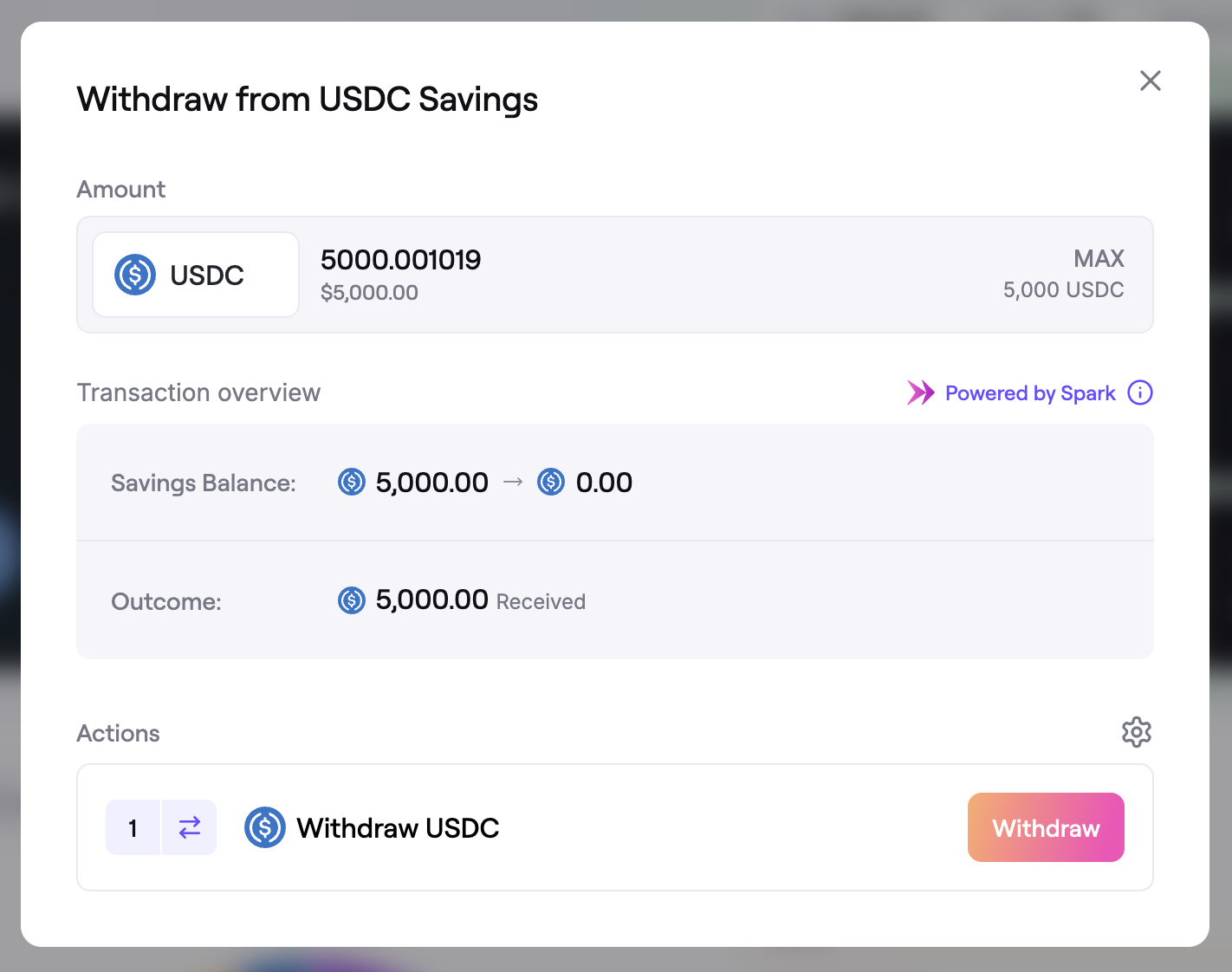1232x972 pixels.
Task: Show info tooltip next to Powered by Spark
Action: (x=1139, y=393)
